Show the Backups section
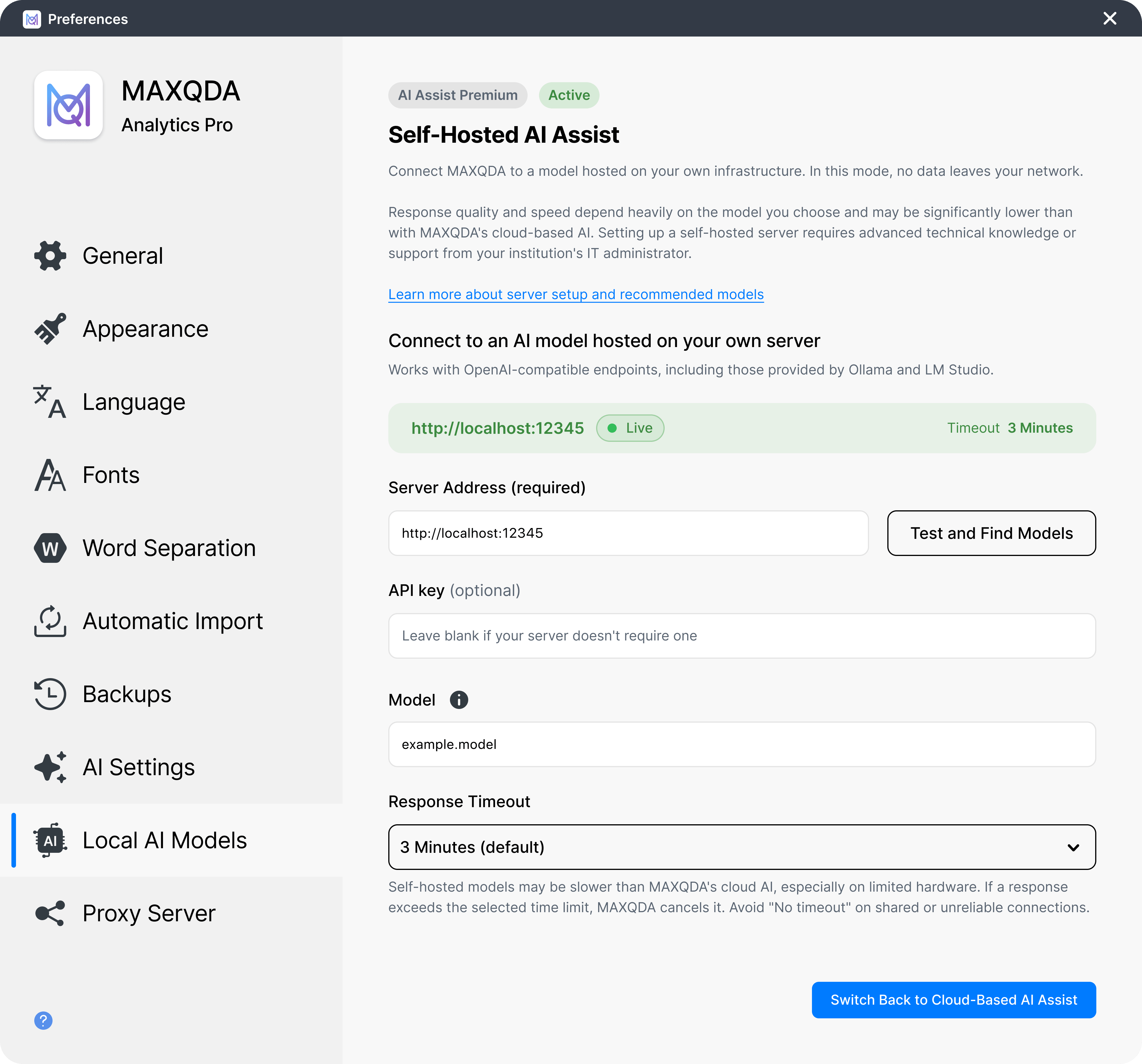This screenshot has width=1142, height=1064. click(x=171, y=694)
